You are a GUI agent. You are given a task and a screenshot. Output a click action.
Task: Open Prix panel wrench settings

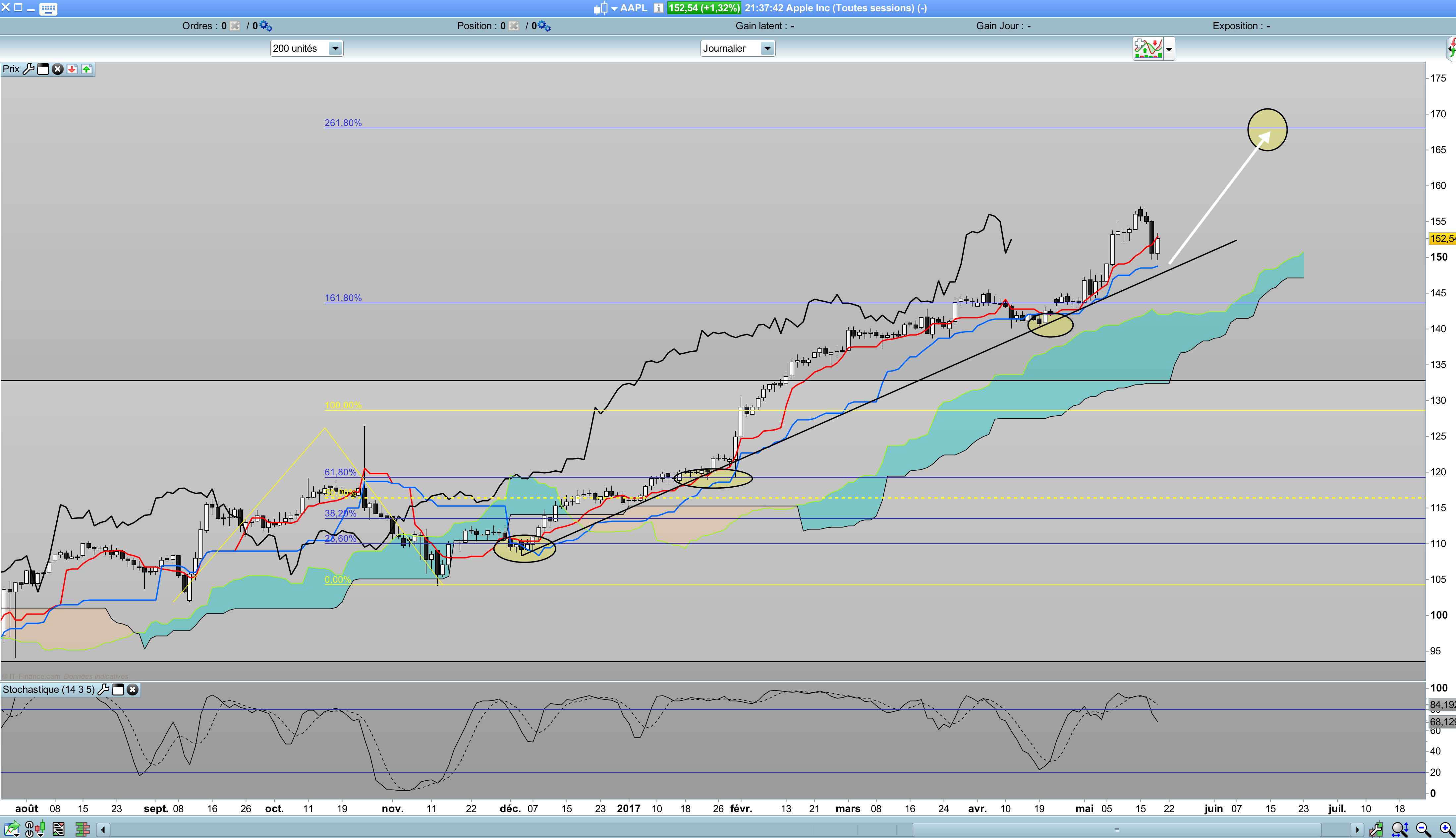coord(28,69)
